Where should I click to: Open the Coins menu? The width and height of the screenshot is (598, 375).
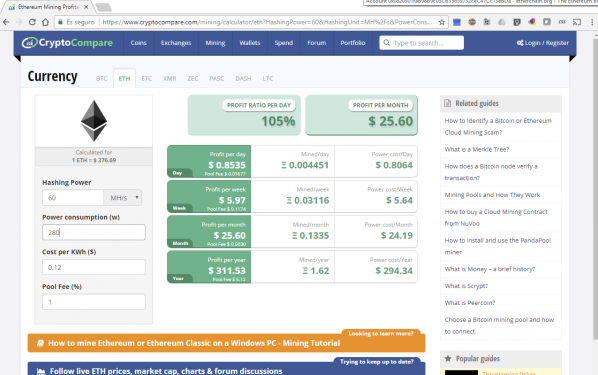[138, 43]
